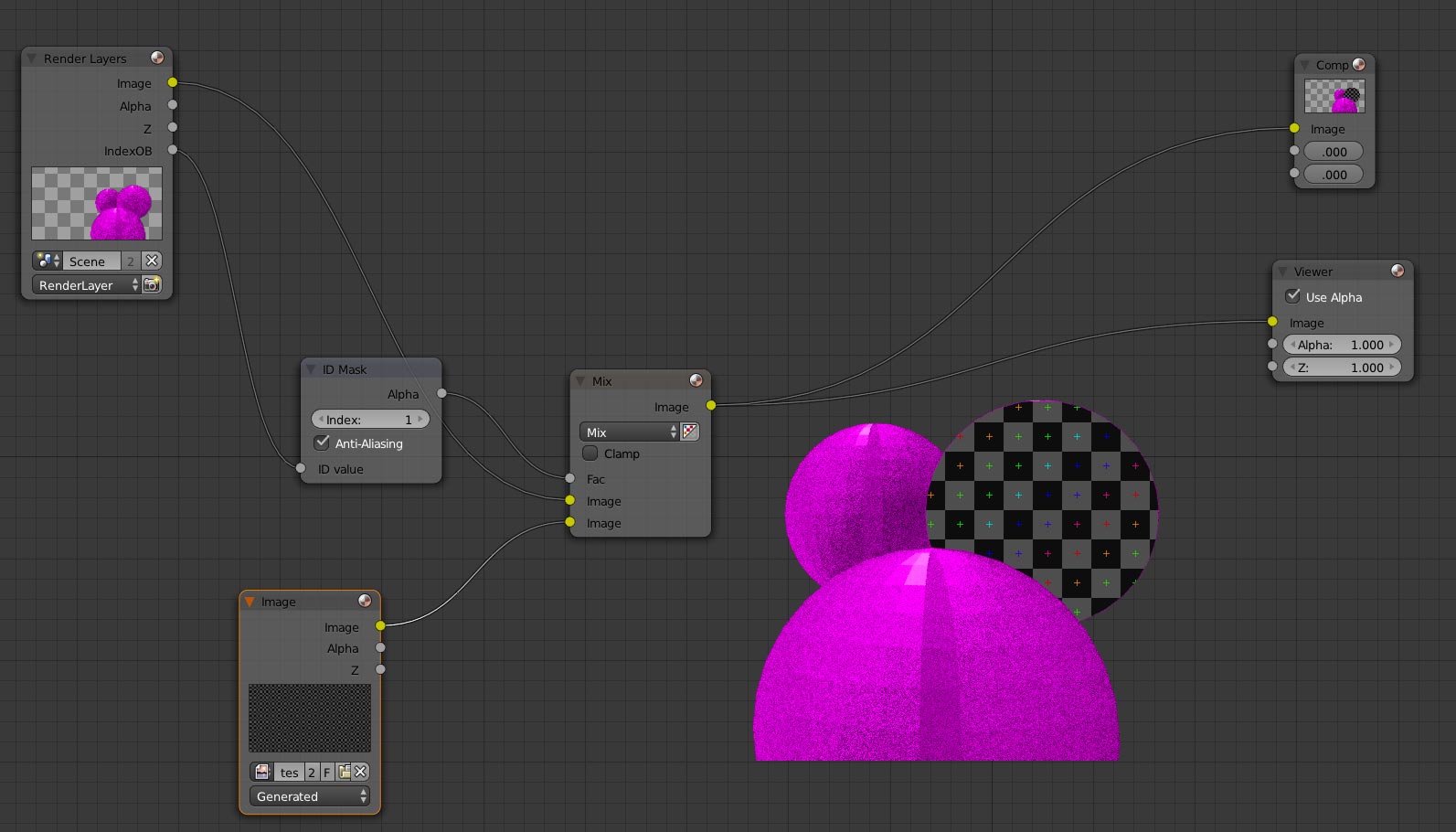Screen dimensions: 1456x832
Task: Click Alpha output socket on Image node
Action: click(380, 647)
